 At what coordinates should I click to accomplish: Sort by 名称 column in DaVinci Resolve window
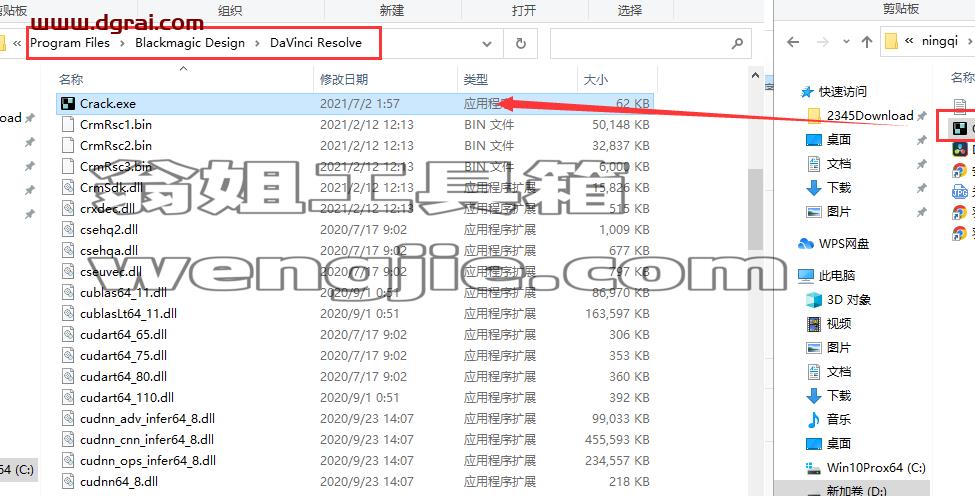pyautogui.click(x=71, y=80)
